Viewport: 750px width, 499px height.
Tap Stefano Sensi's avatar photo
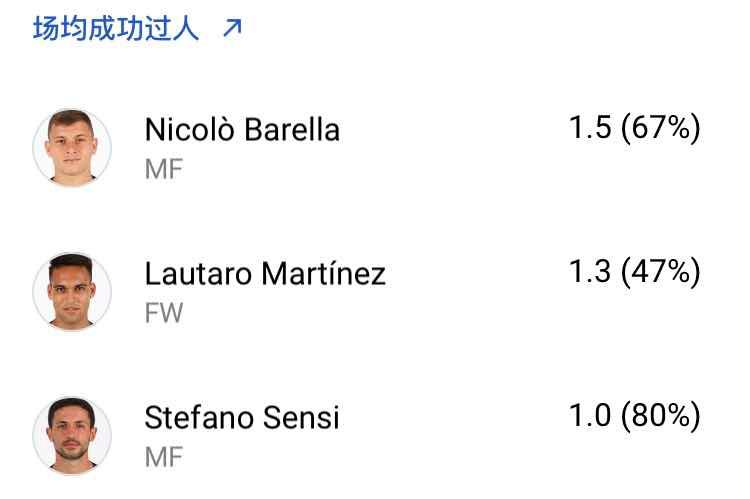[x=72, y=435]
